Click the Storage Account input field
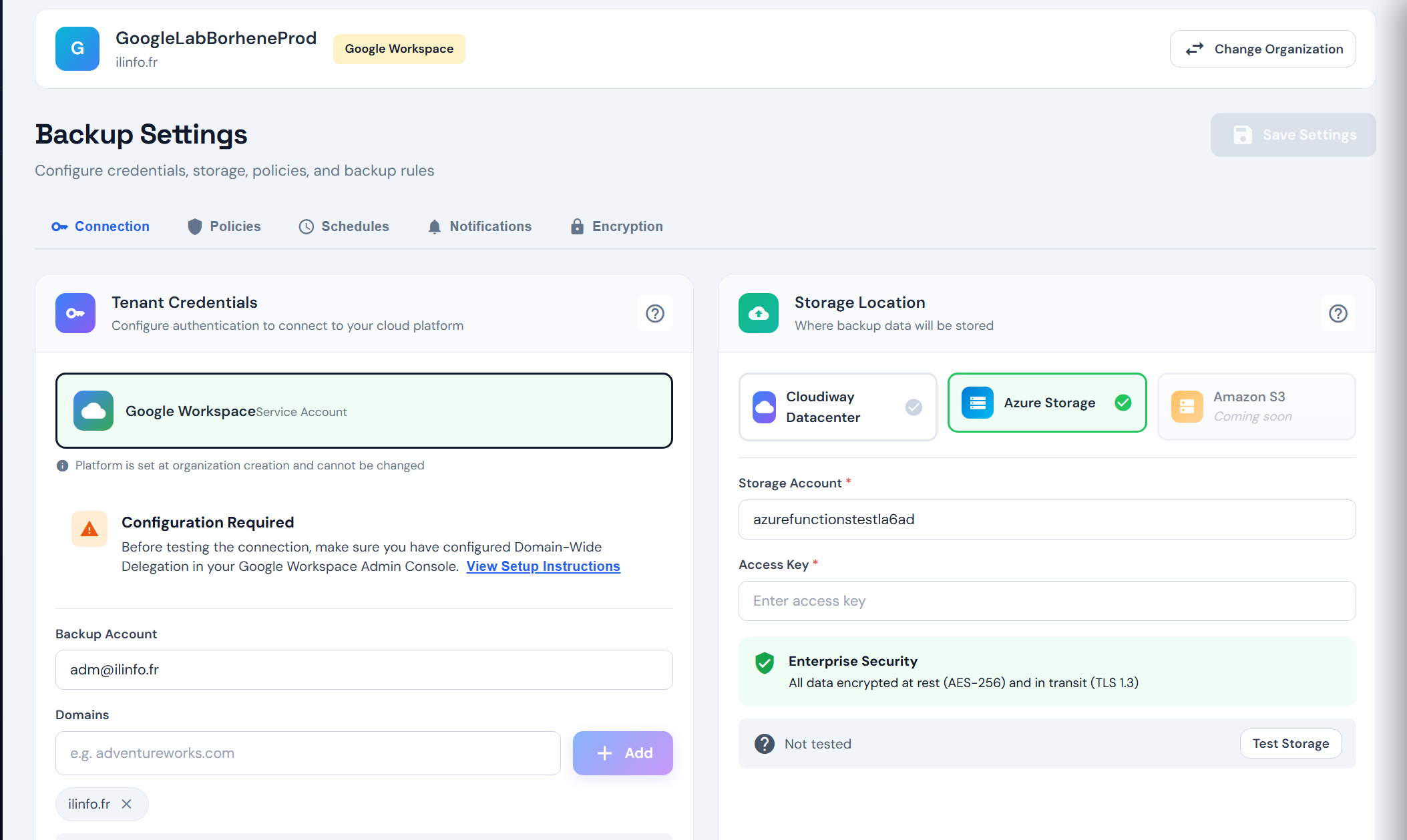 [1047, 519]
